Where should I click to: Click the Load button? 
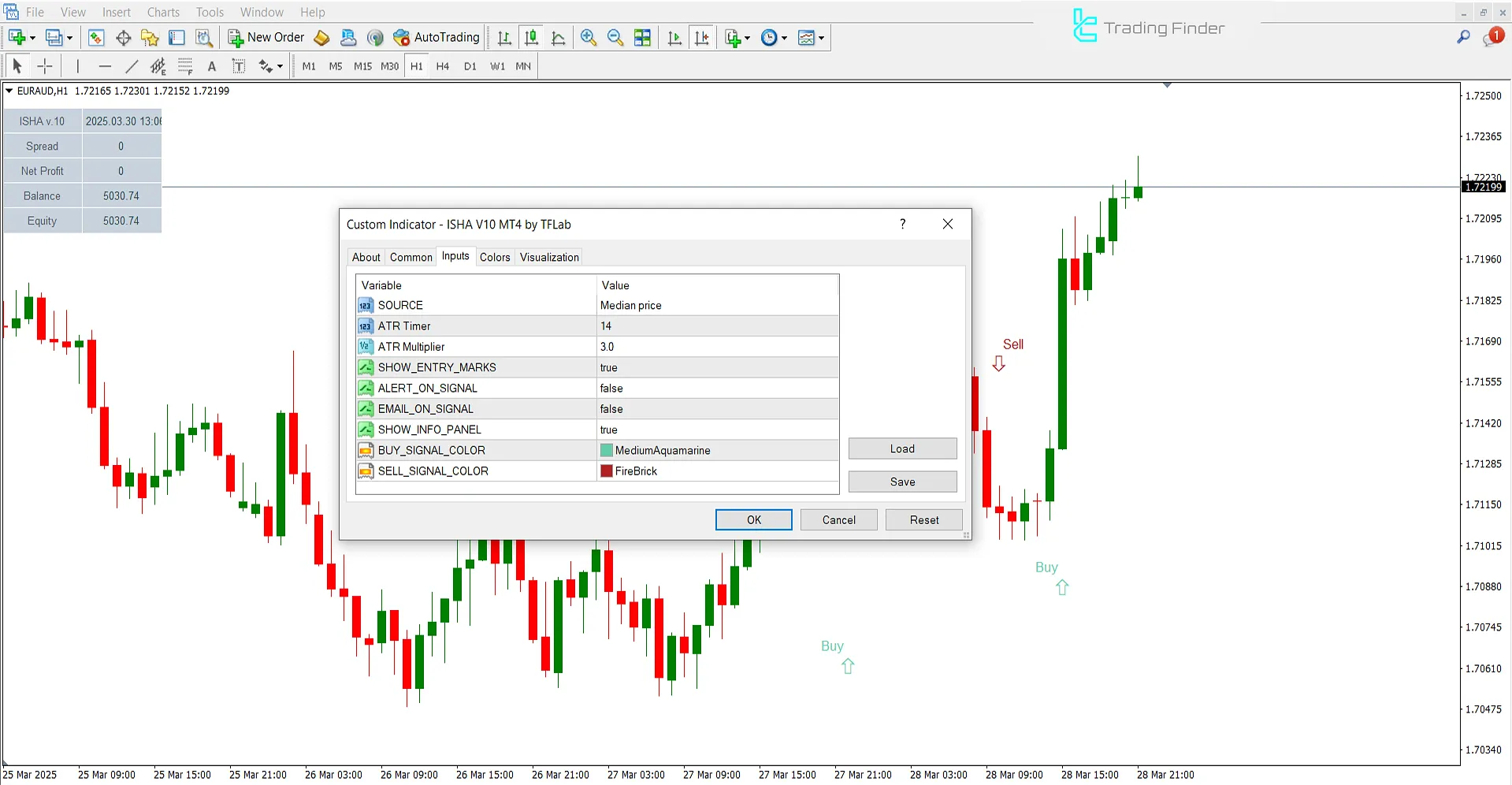coord(902,448)
